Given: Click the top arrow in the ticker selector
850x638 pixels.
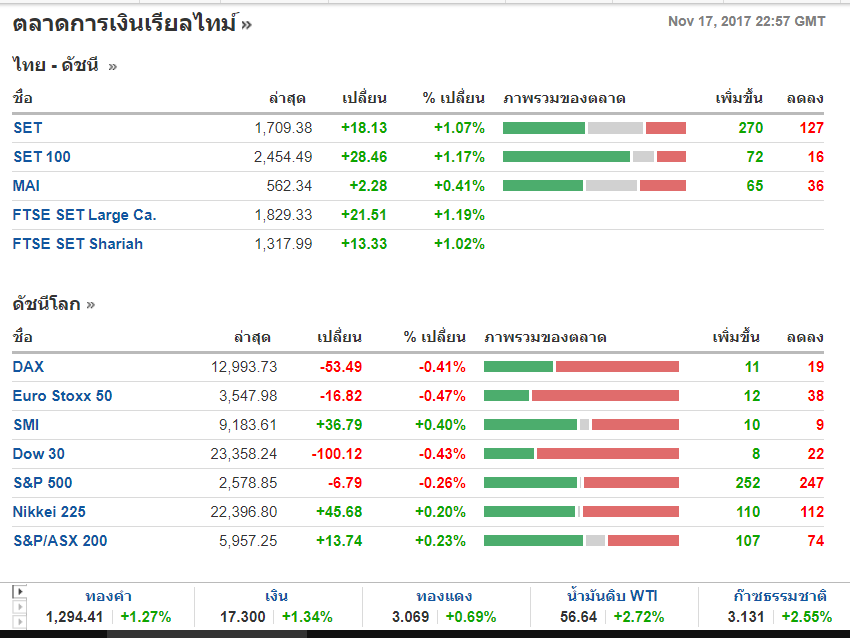Looking at the screenshot, I should pos(19,591).
